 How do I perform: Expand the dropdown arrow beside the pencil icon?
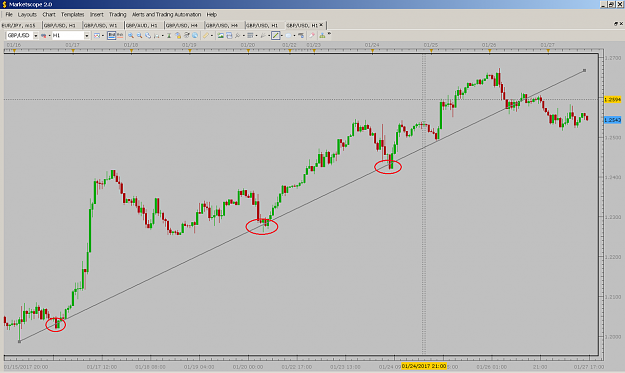tap(212, 35)
